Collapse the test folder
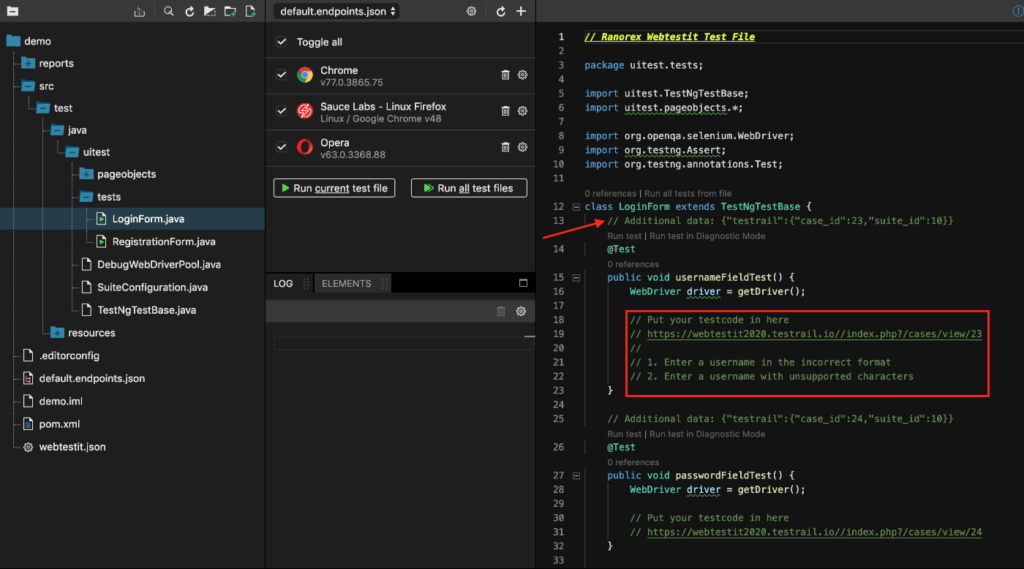 pyautogui.click(x=42, y=108)
